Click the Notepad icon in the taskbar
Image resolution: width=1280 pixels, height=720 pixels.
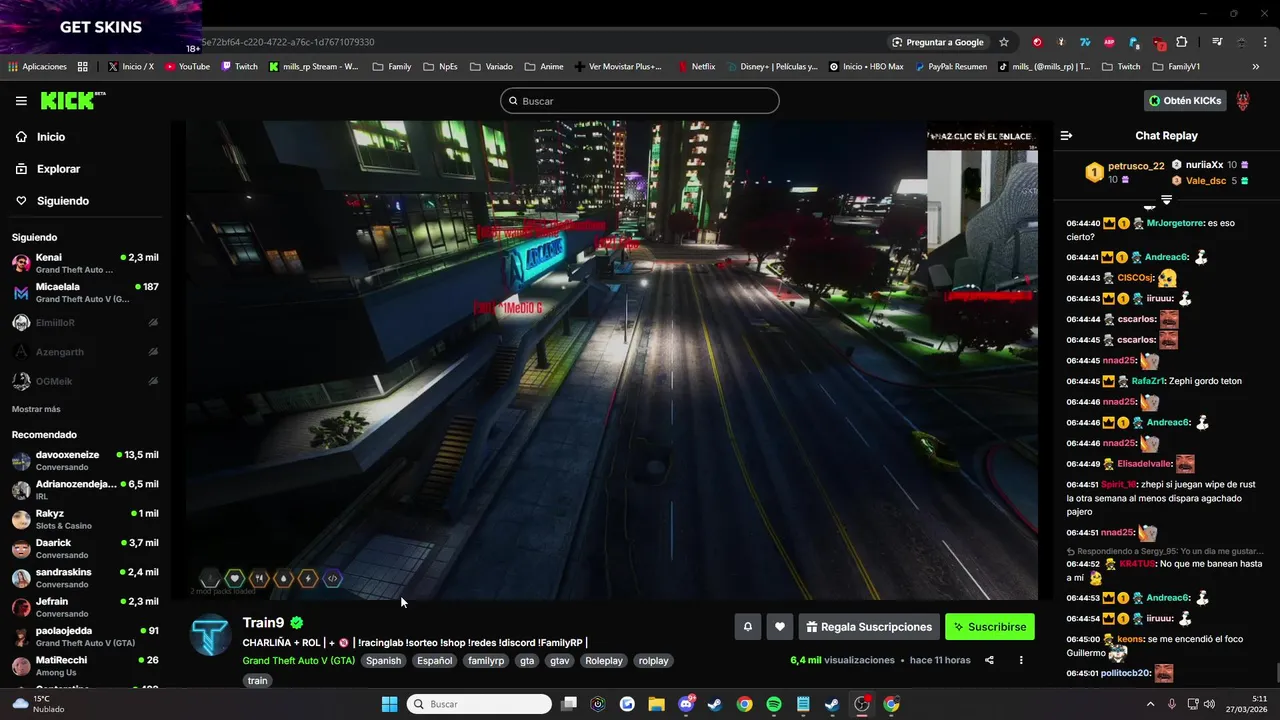point(803,704)
